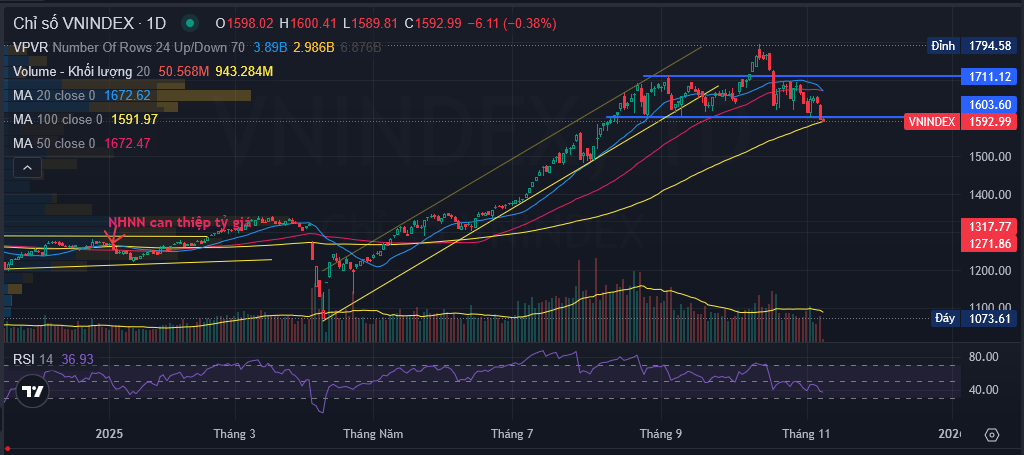Click the green market status dot
Image resolution: width=1024 pixels, height=455 pixels.
190,23
